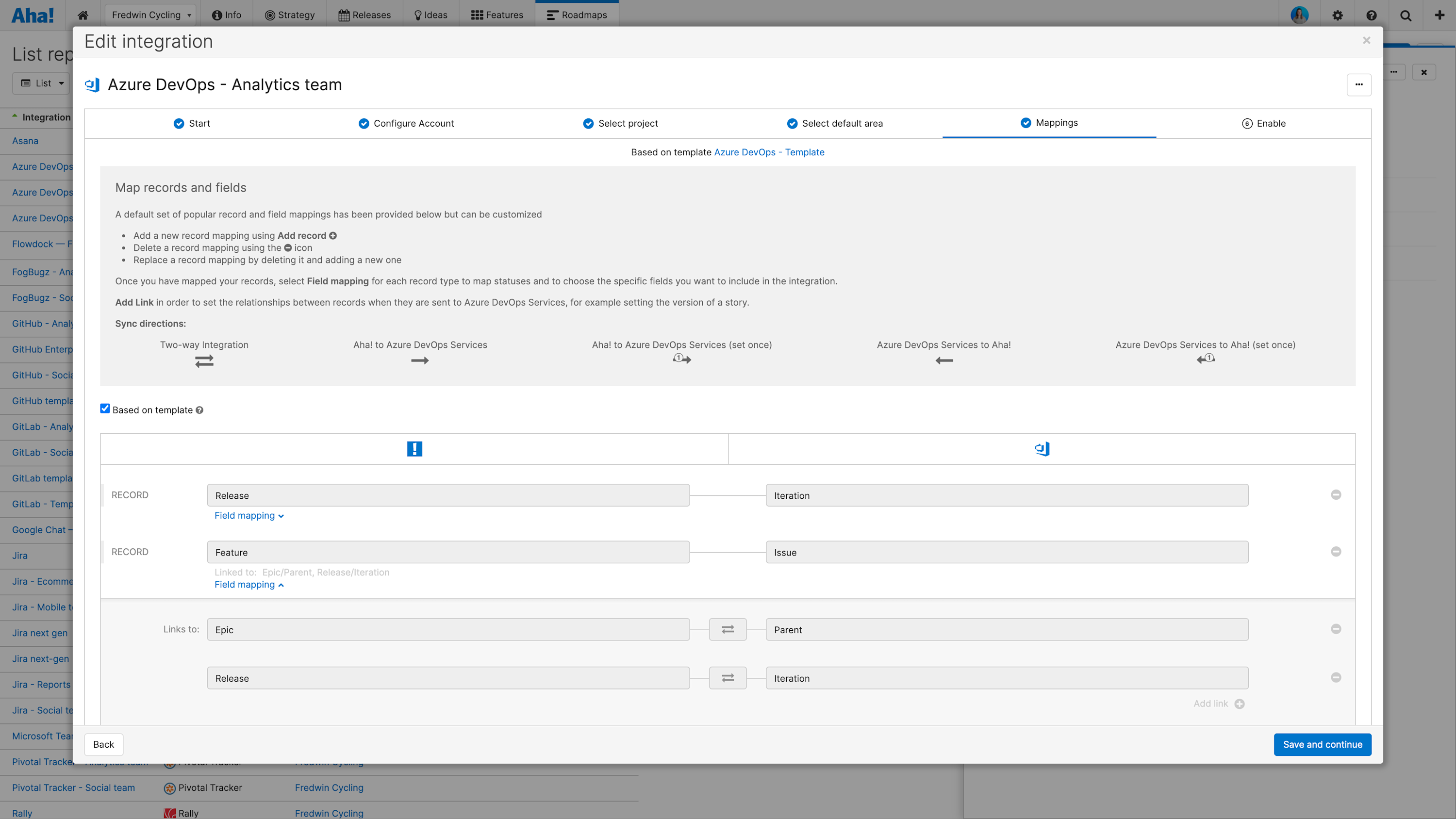
Task: Open the List view dropdown
Action: [x=41, y=82]
